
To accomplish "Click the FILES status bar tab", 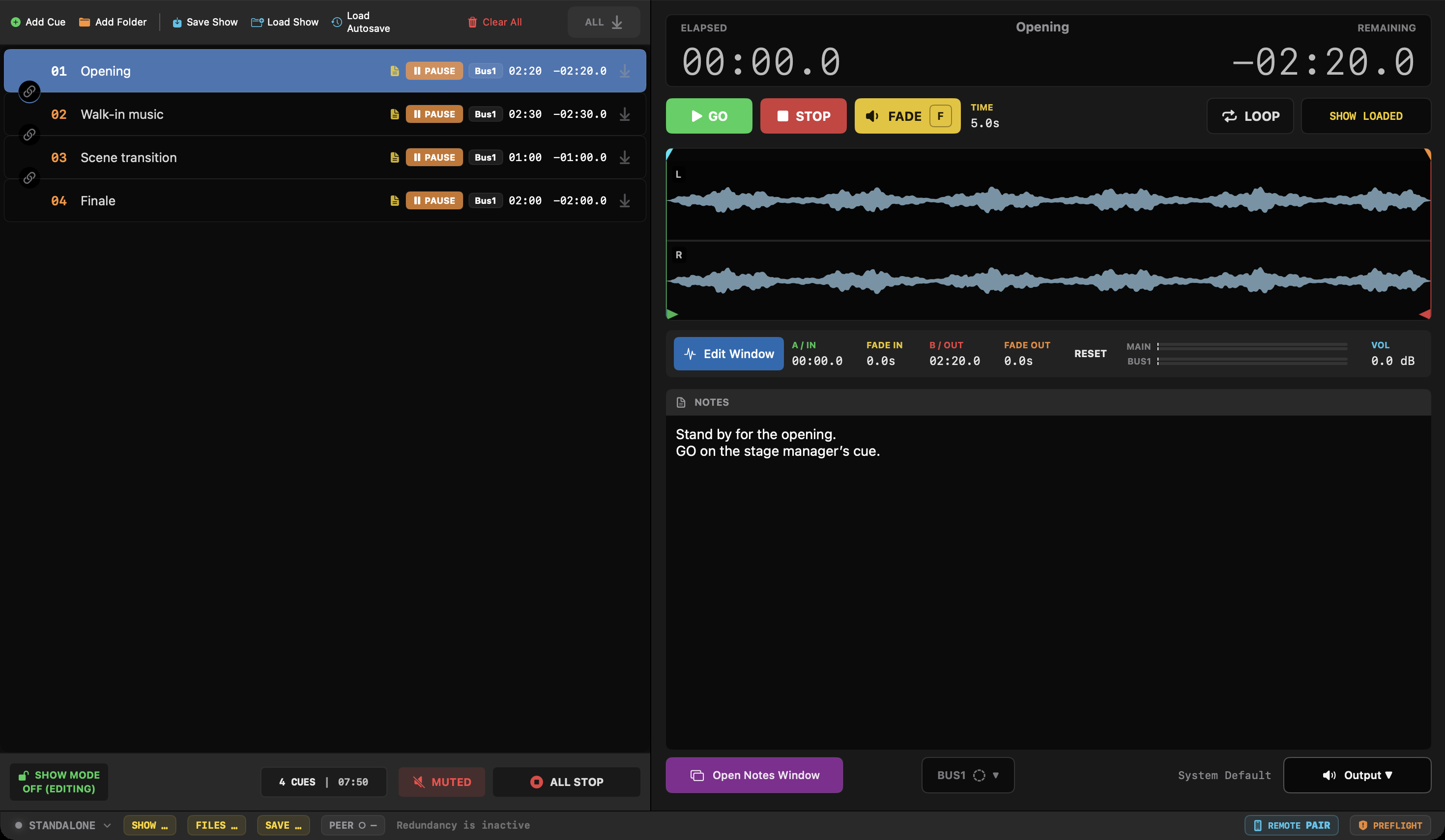I will (216, 825).
